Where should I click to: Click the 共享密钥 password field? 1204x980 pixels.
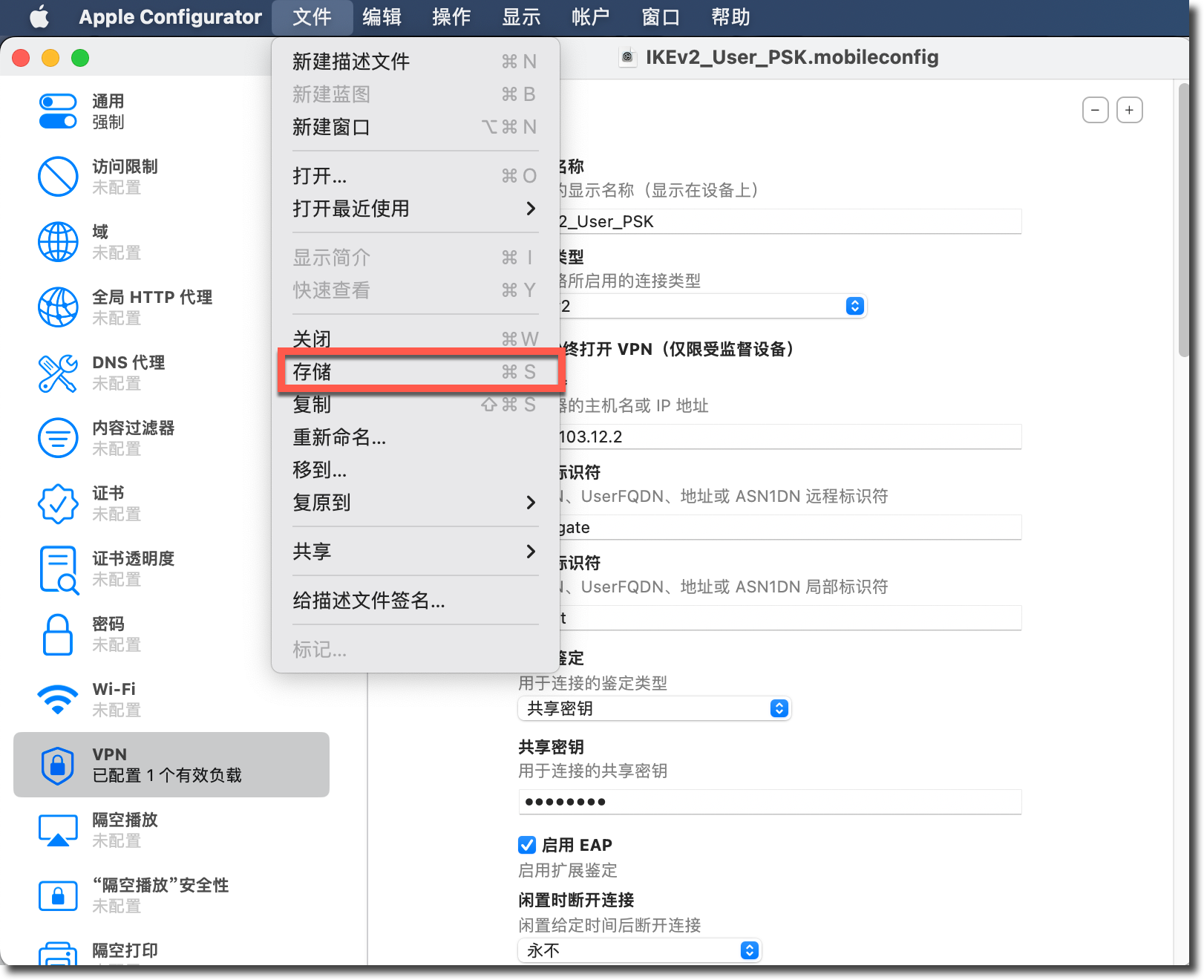click(770, 802)
